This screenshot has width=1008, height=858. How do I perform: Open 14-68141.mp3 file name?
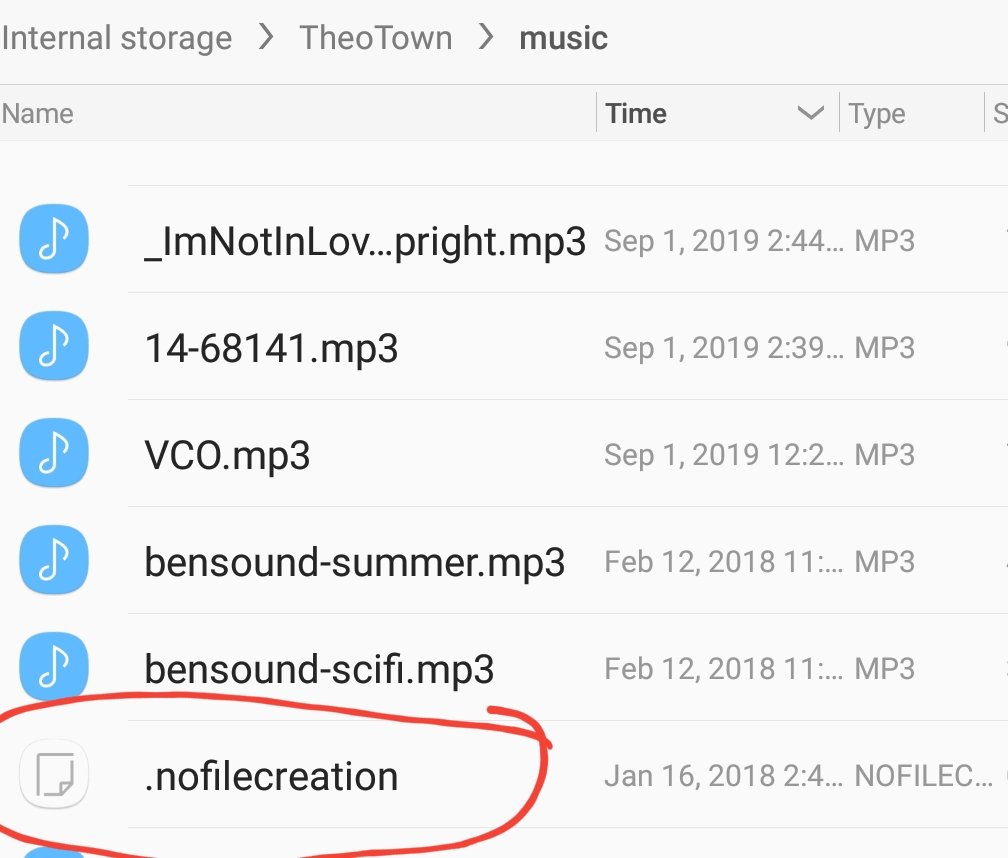pyautogui.click(x=271, y=349)
